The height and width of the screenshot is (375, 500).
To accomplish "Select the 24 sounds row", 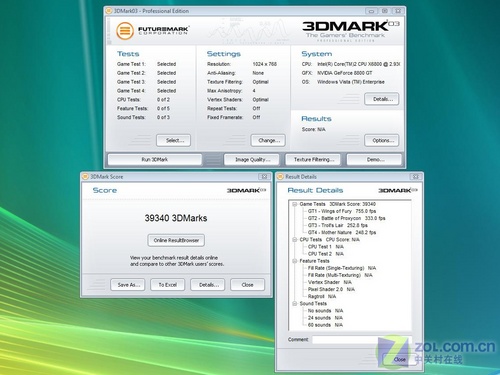I will pos(325,318).
